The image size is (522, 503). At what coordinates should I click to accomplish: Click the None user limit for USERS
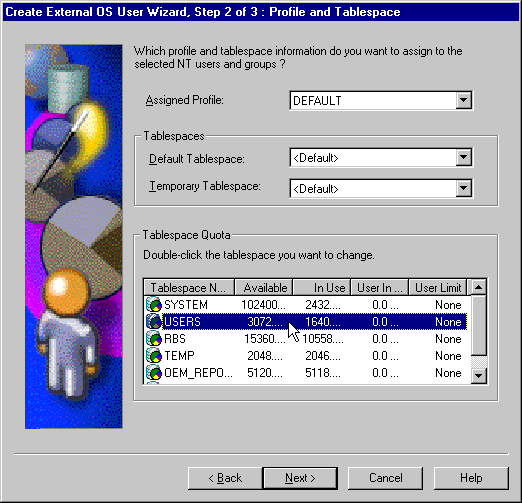[448, 322]
